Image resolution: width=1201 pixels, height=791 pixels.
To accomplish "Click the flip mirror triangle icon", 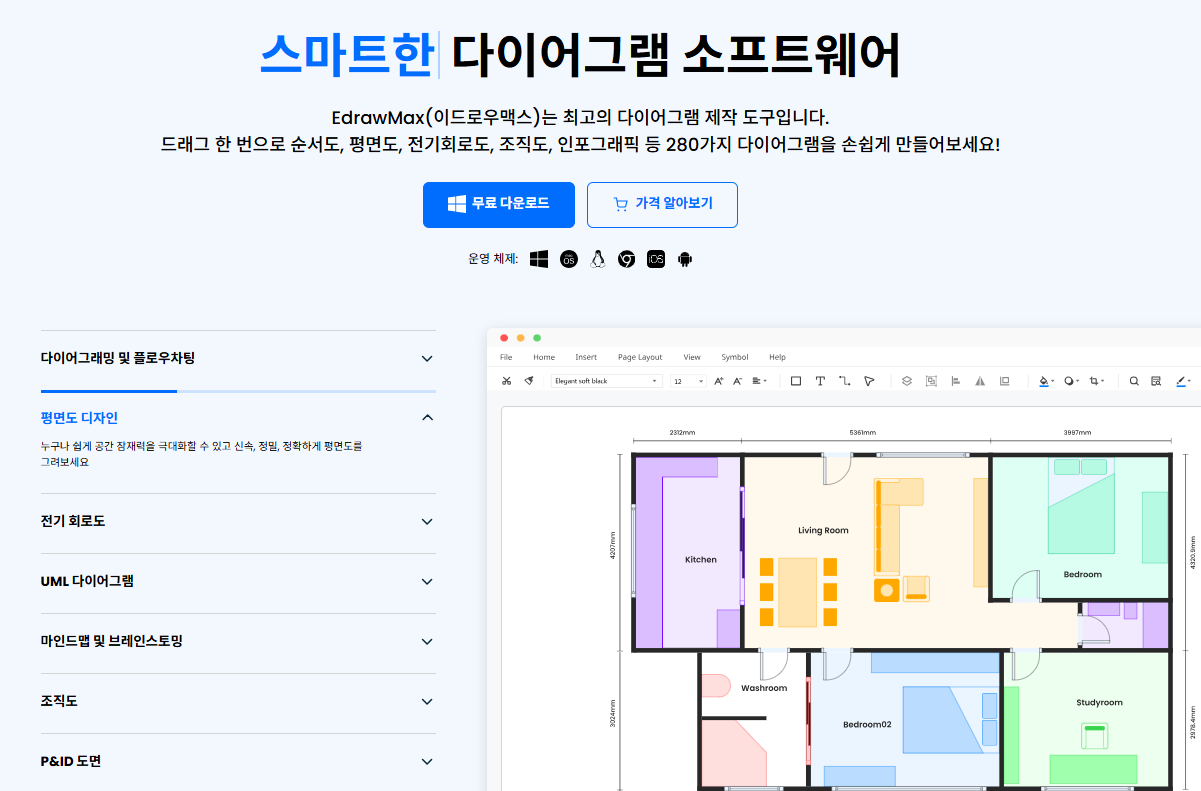I will point(980,381).
